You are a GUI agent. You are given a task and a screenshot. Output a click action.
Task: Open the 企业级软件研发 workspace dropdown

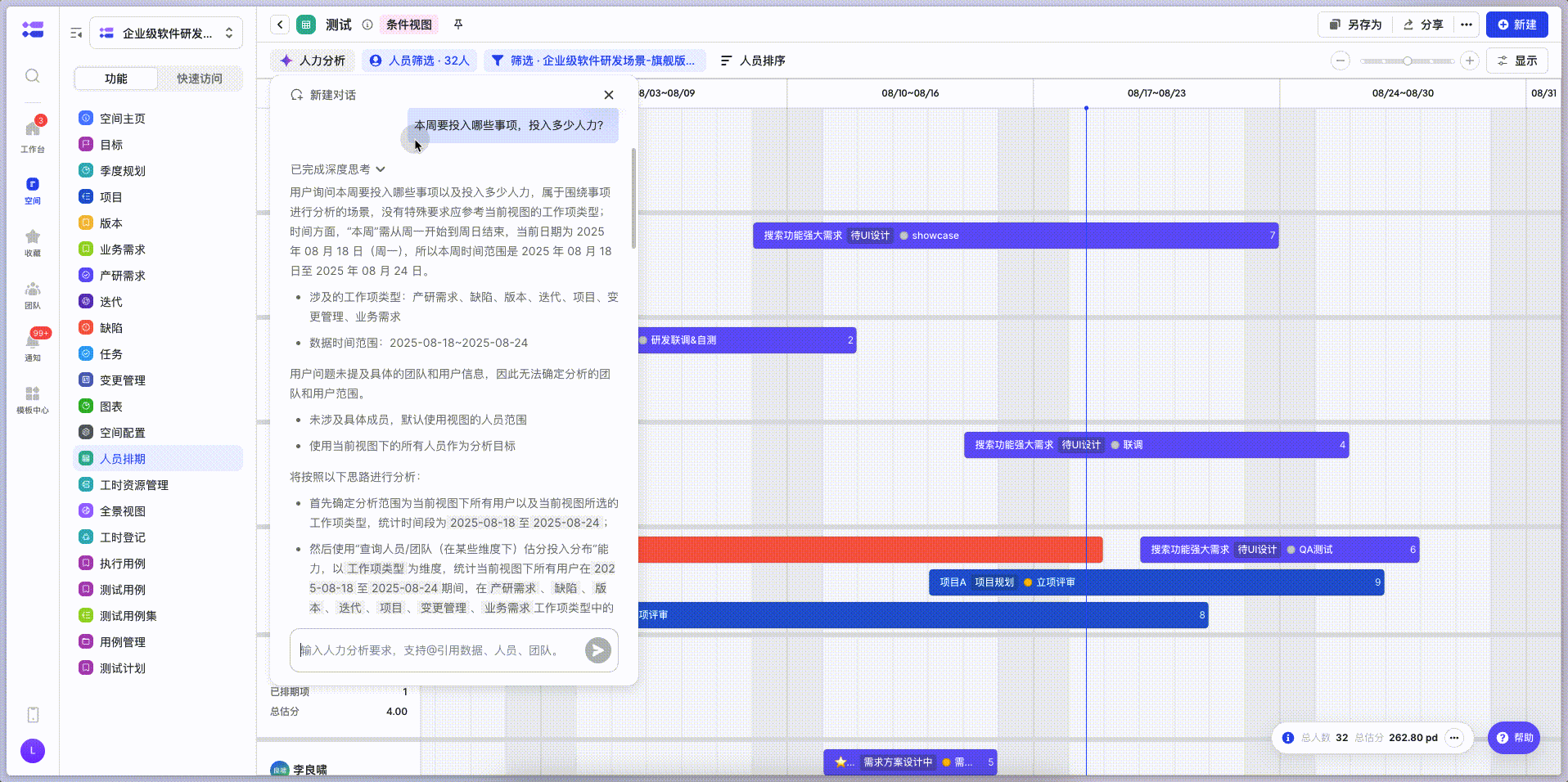[x=166, y=34]
